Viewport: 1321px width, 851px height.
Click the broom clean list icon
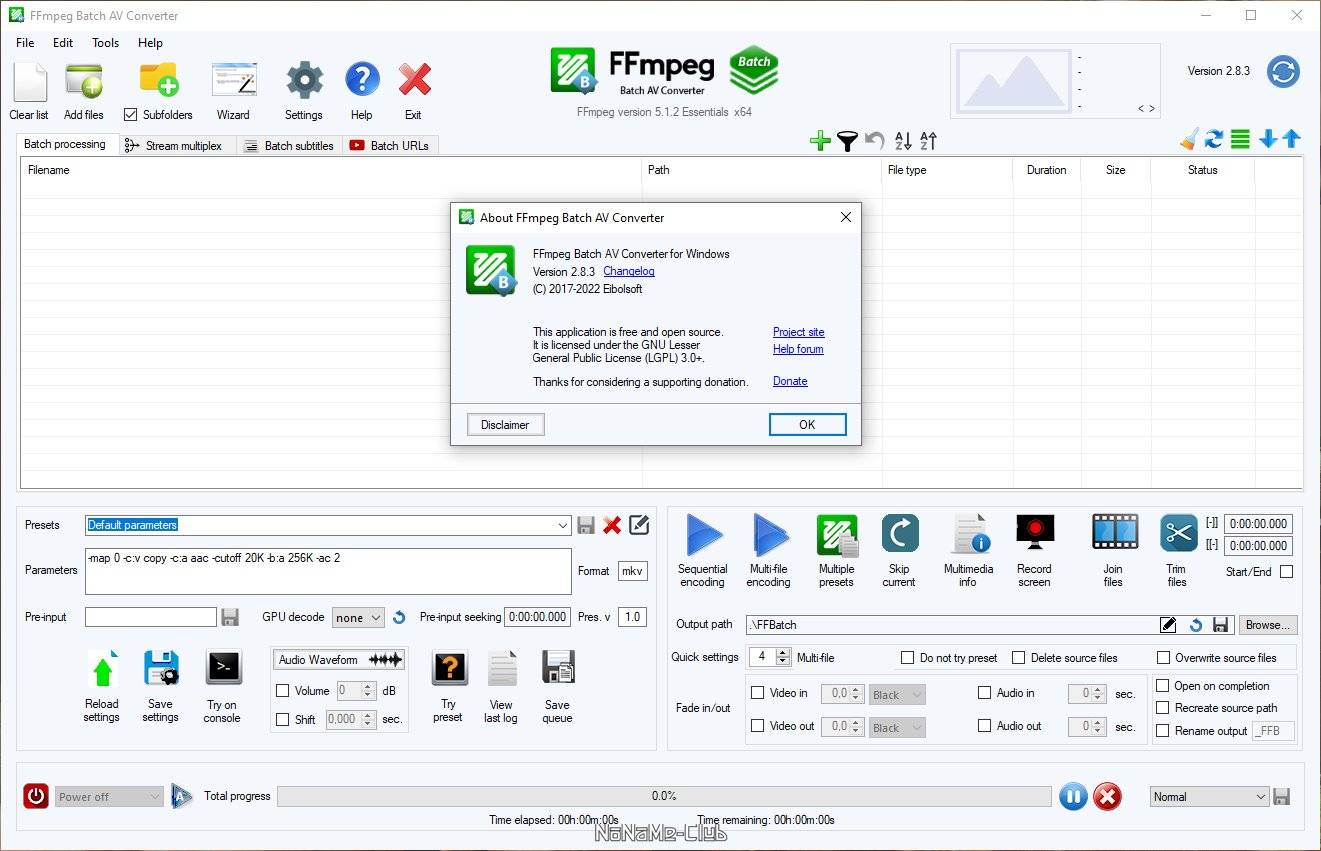1189,139
